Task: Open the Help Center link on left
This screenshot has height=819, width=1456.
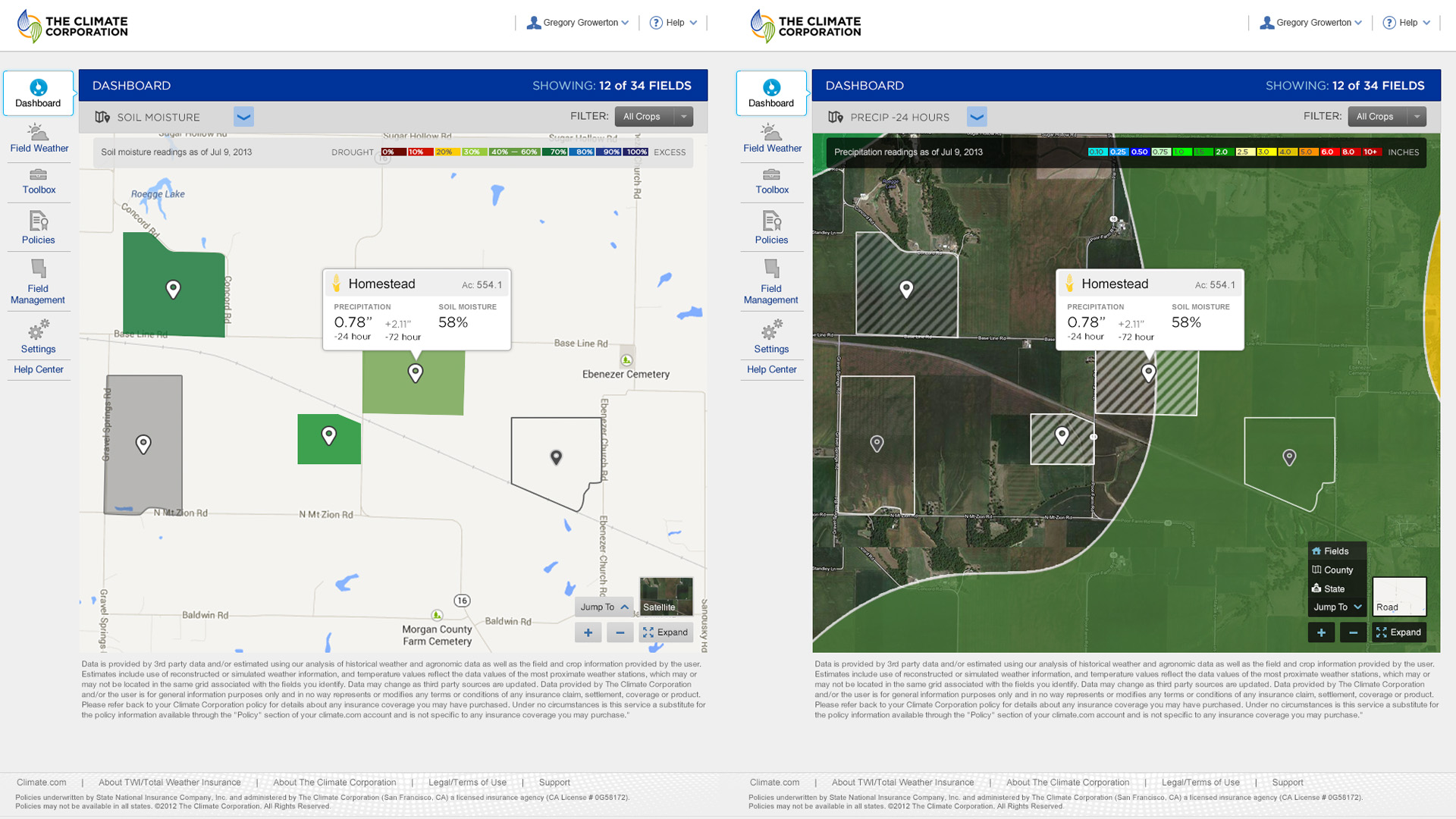Action: [39, 369]
